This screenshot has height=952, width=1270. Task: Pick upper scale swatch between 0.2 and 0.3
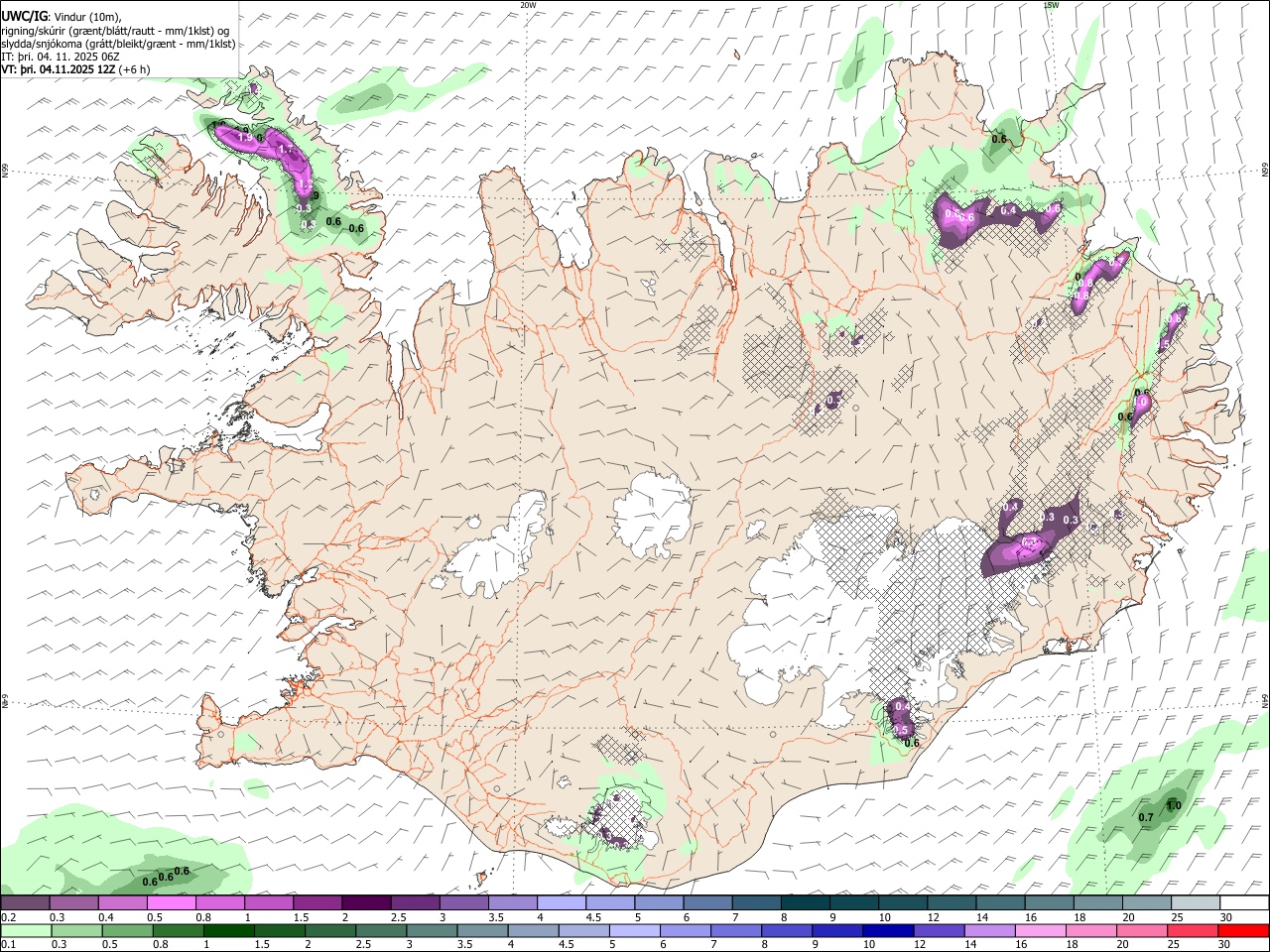click(x=25, y=902)
